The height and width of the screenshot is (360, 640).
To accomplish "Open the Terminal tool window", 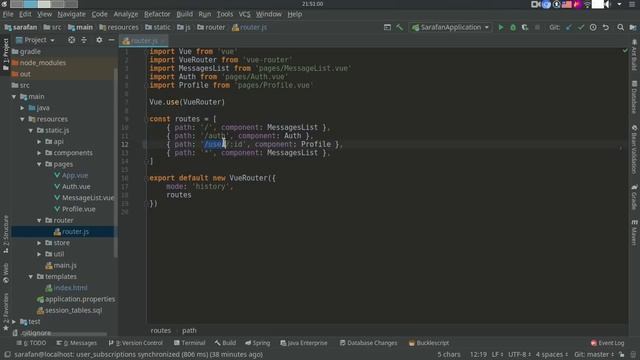I will [x=189, y=343].
